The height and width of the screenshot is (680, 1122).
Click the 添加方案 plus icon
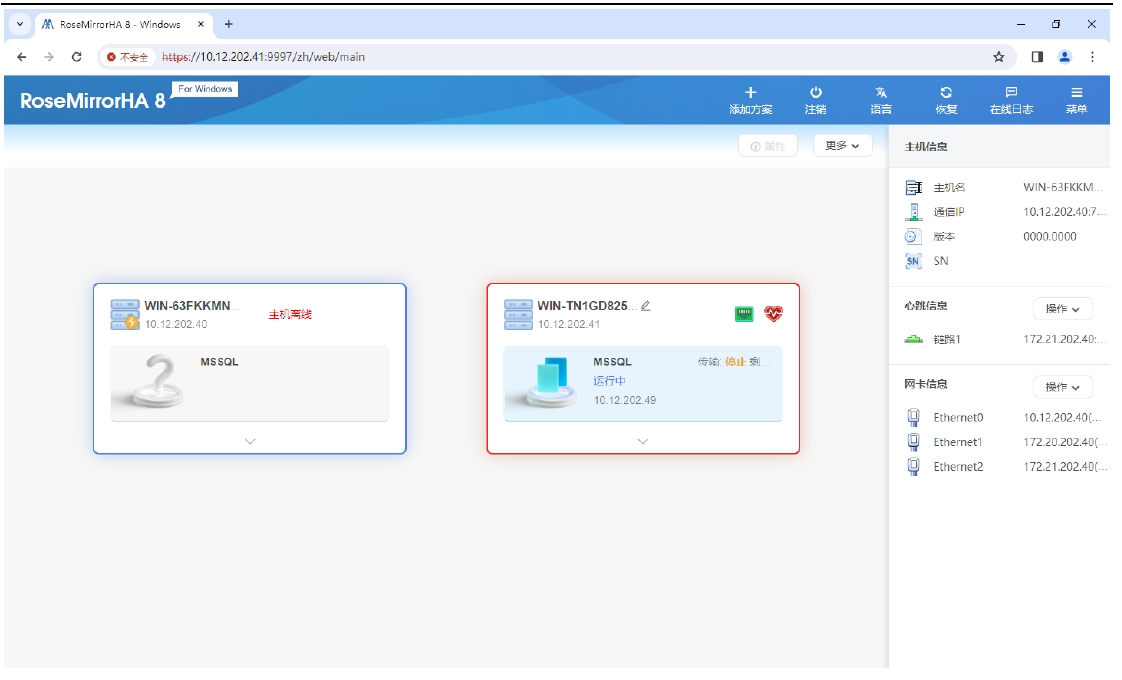click(751, 92)
